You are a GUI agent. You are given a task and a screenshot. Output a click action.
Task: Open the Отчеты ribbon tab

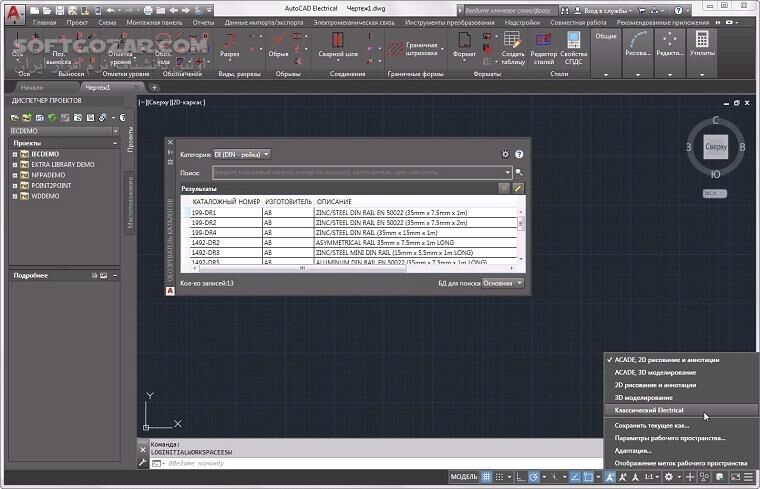[x=203, y=22]
